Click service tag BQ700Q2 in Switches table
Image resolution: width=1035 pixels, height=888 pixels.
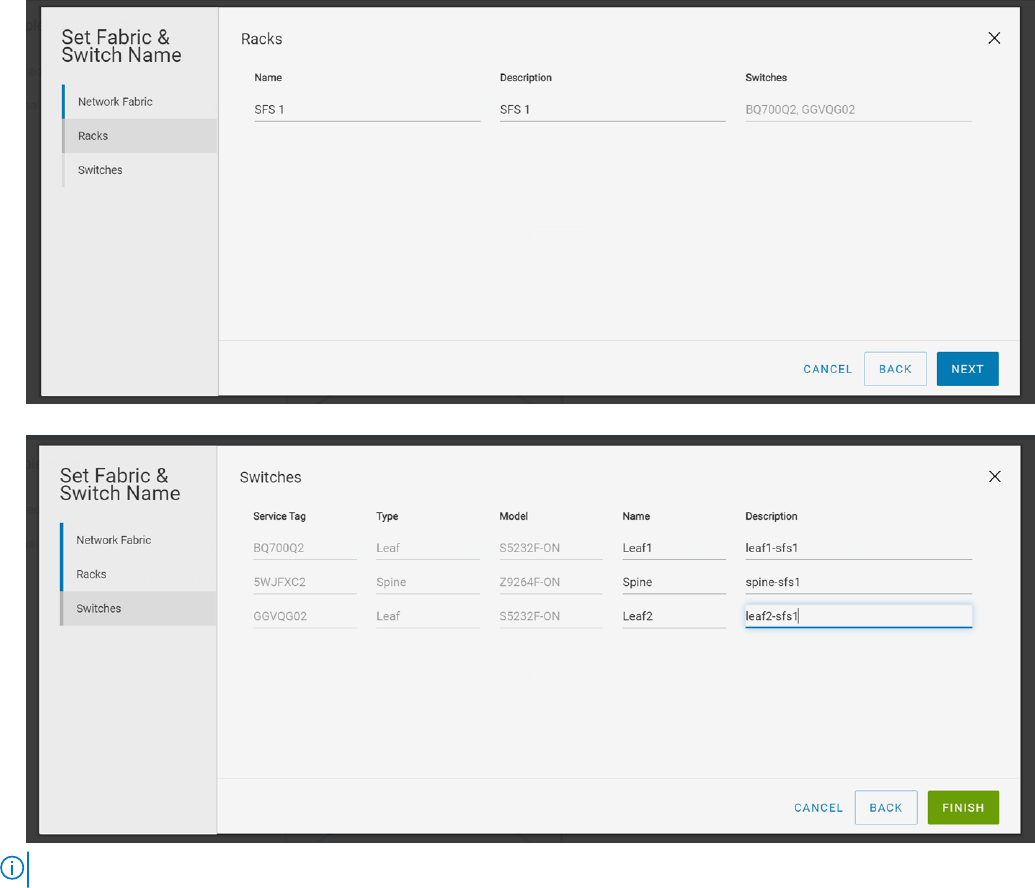pos(305,548)
